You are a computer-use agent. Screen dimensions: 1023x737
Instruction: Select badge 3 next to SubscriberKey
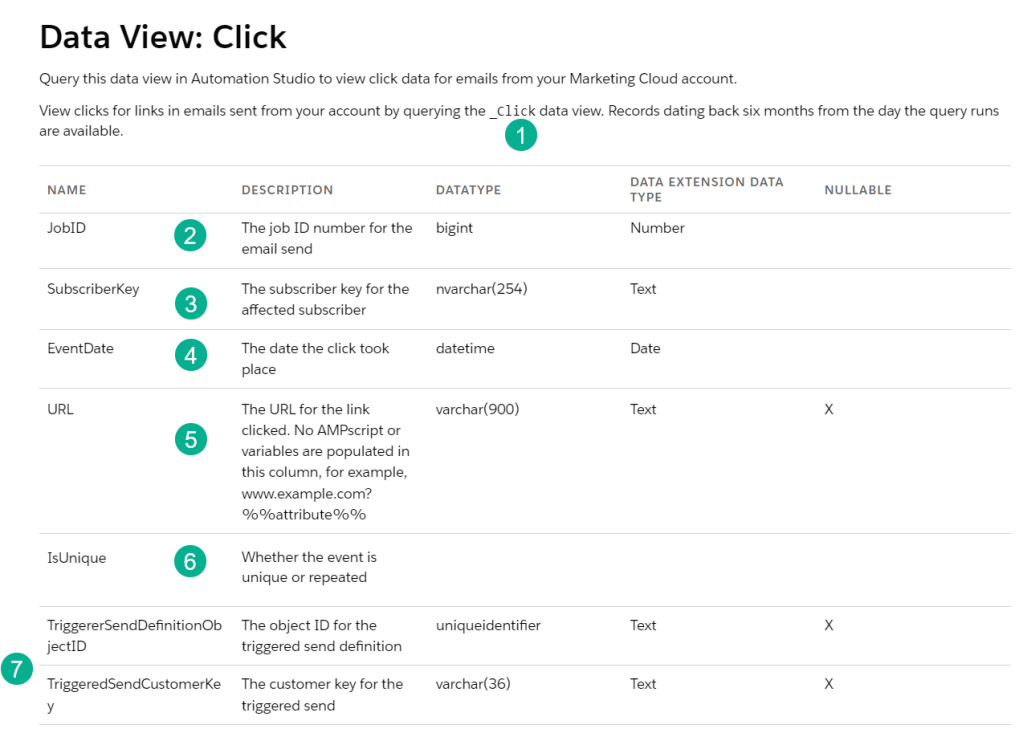pos(190,302)
